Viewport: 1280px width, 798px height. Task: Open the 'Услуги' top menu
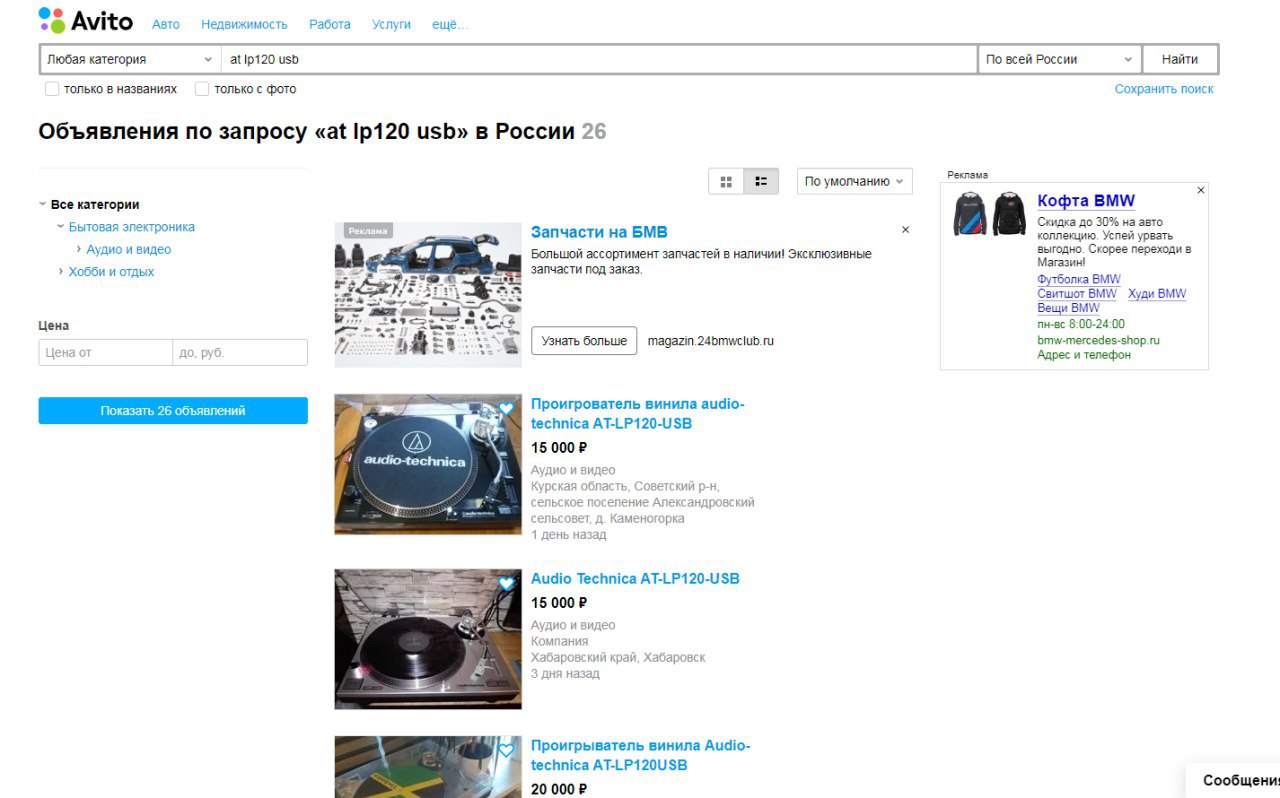click(391, 24)
